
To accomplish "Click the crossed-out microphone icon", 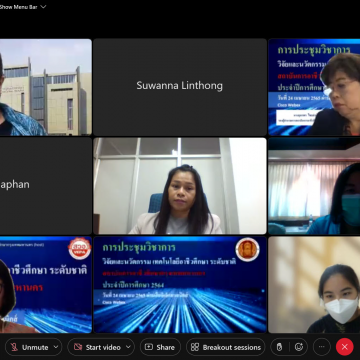I will pos(14,347).
